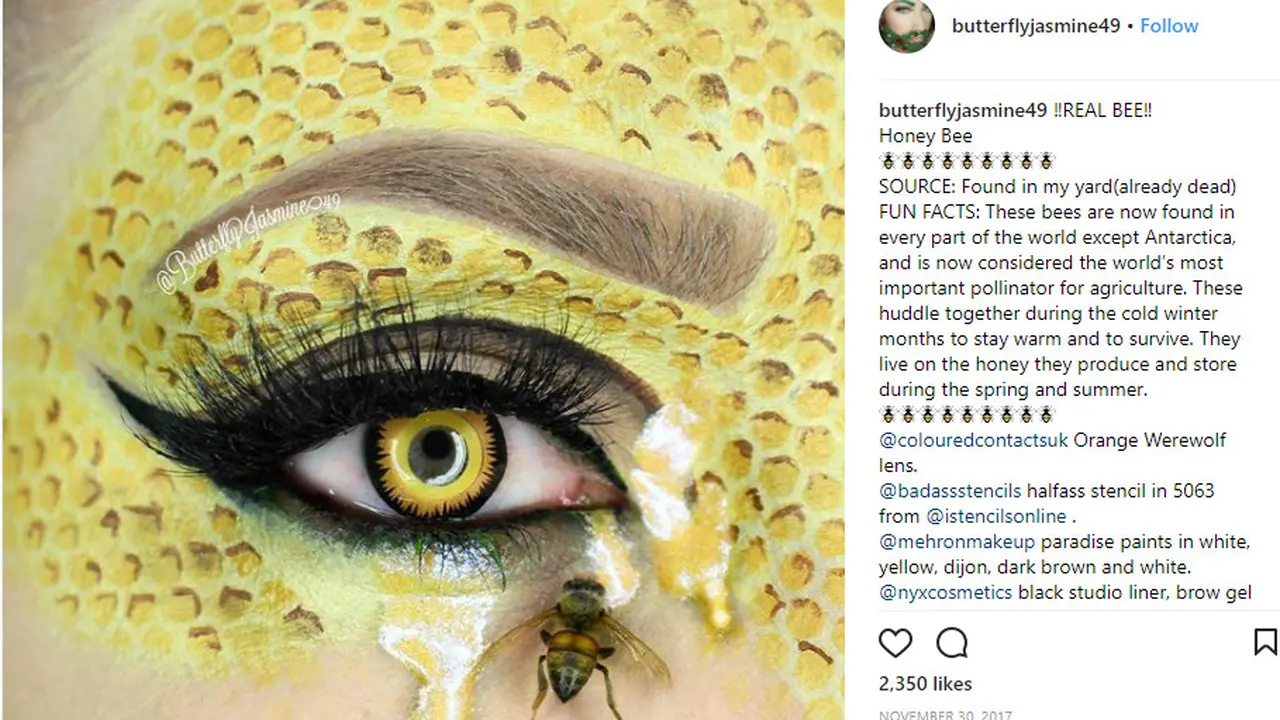
Task: Open the @istencilsonline mention
Action: click(996, 517)
